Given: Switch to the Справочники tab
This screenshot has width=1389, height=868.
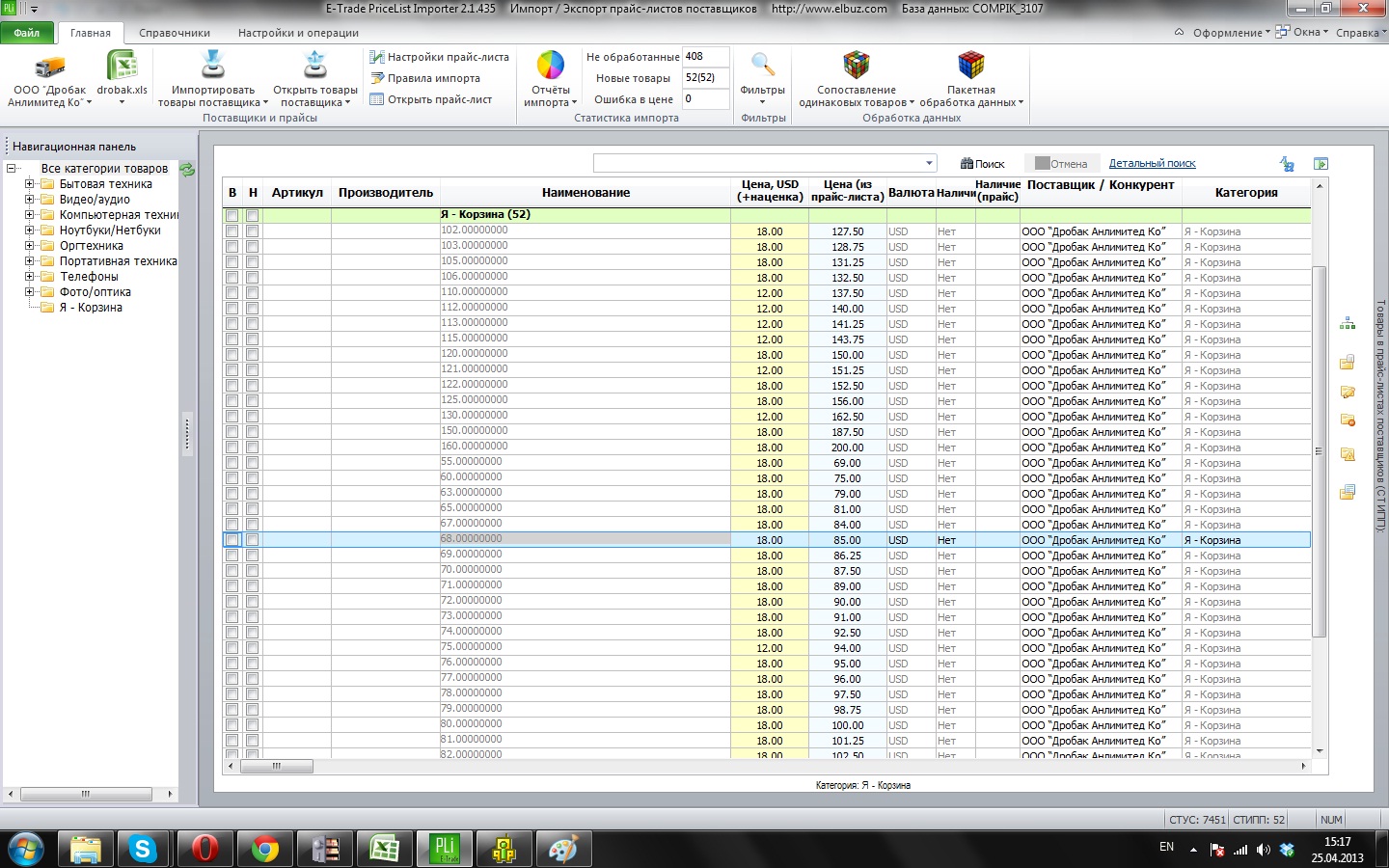Looking at the screenshot, I should point(175,33).
